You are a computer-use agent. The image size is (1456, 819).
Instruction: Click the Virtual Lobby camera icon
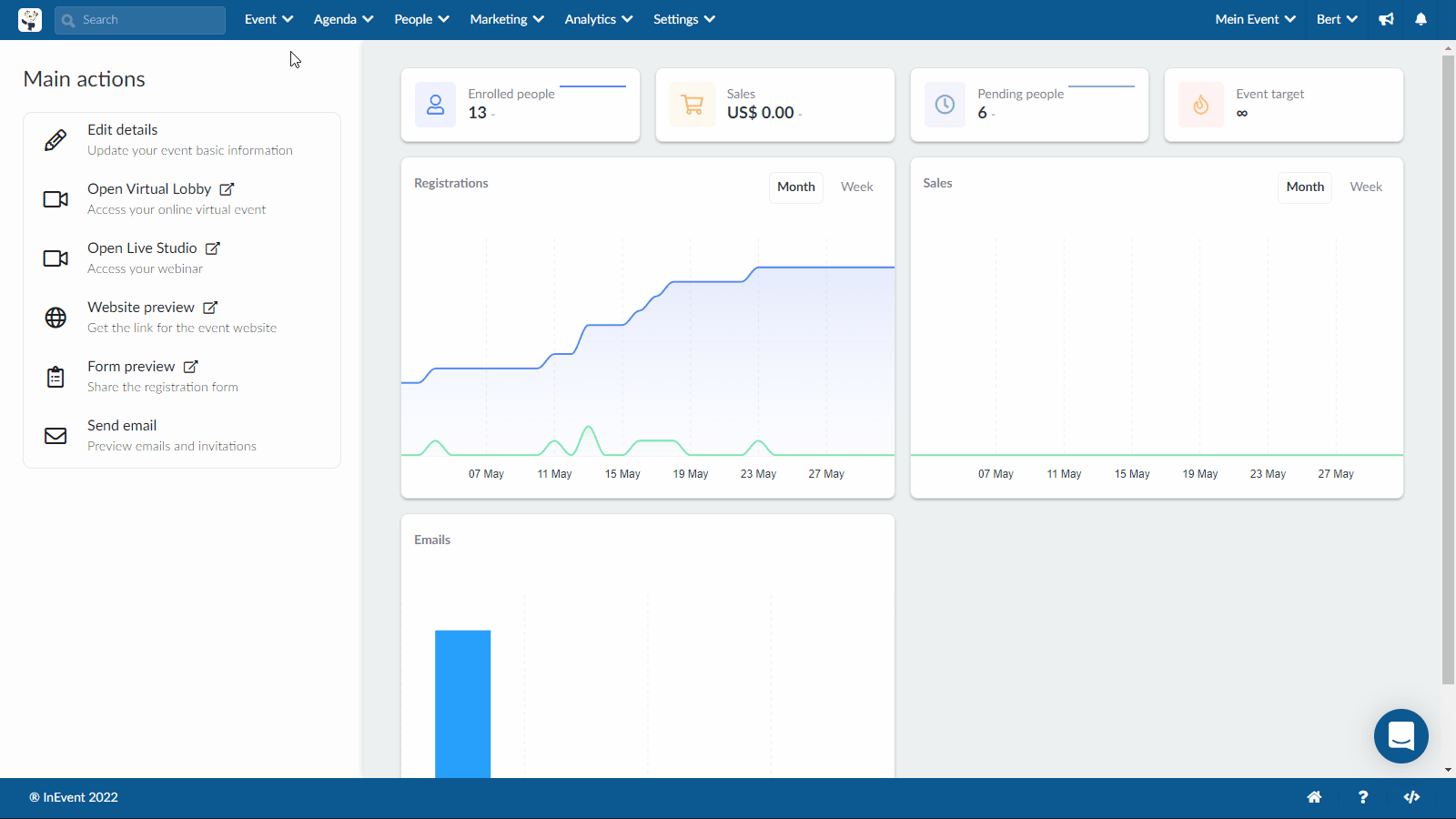click(x=56, y=199)
